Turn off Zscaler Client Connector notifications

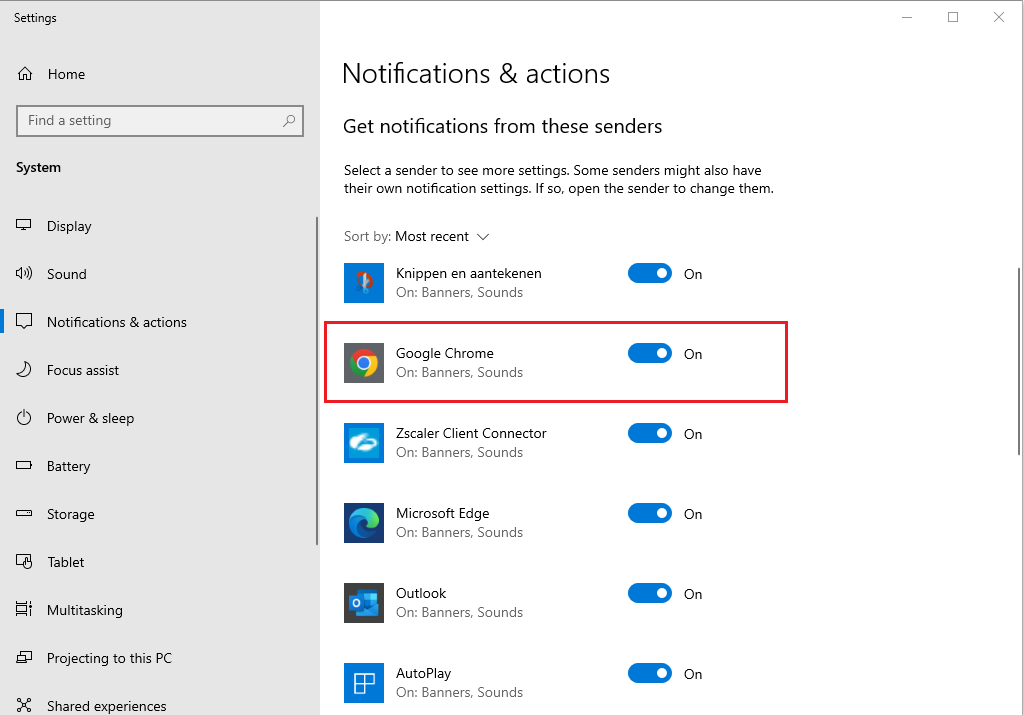tap(650, 433)
